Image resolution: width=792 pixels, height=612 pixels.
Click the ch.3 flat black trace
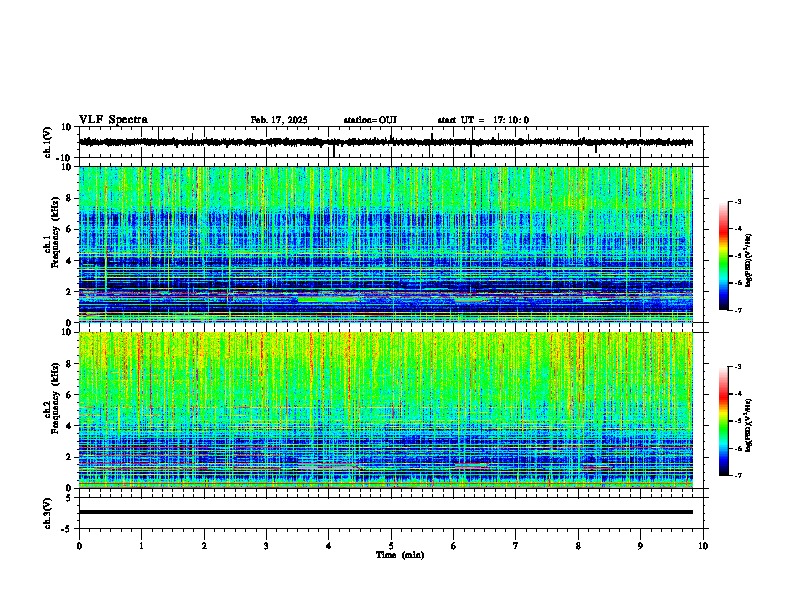pyautogui.click(x=386, y=512)
